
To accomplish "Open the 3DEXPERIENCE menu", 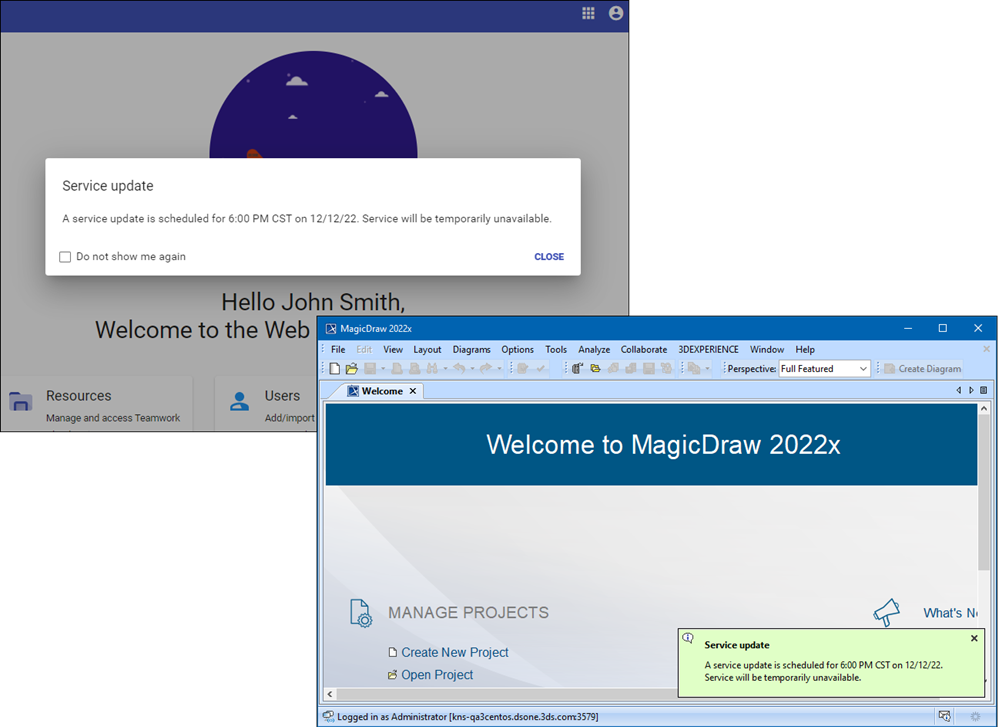I will click(708, 349).
